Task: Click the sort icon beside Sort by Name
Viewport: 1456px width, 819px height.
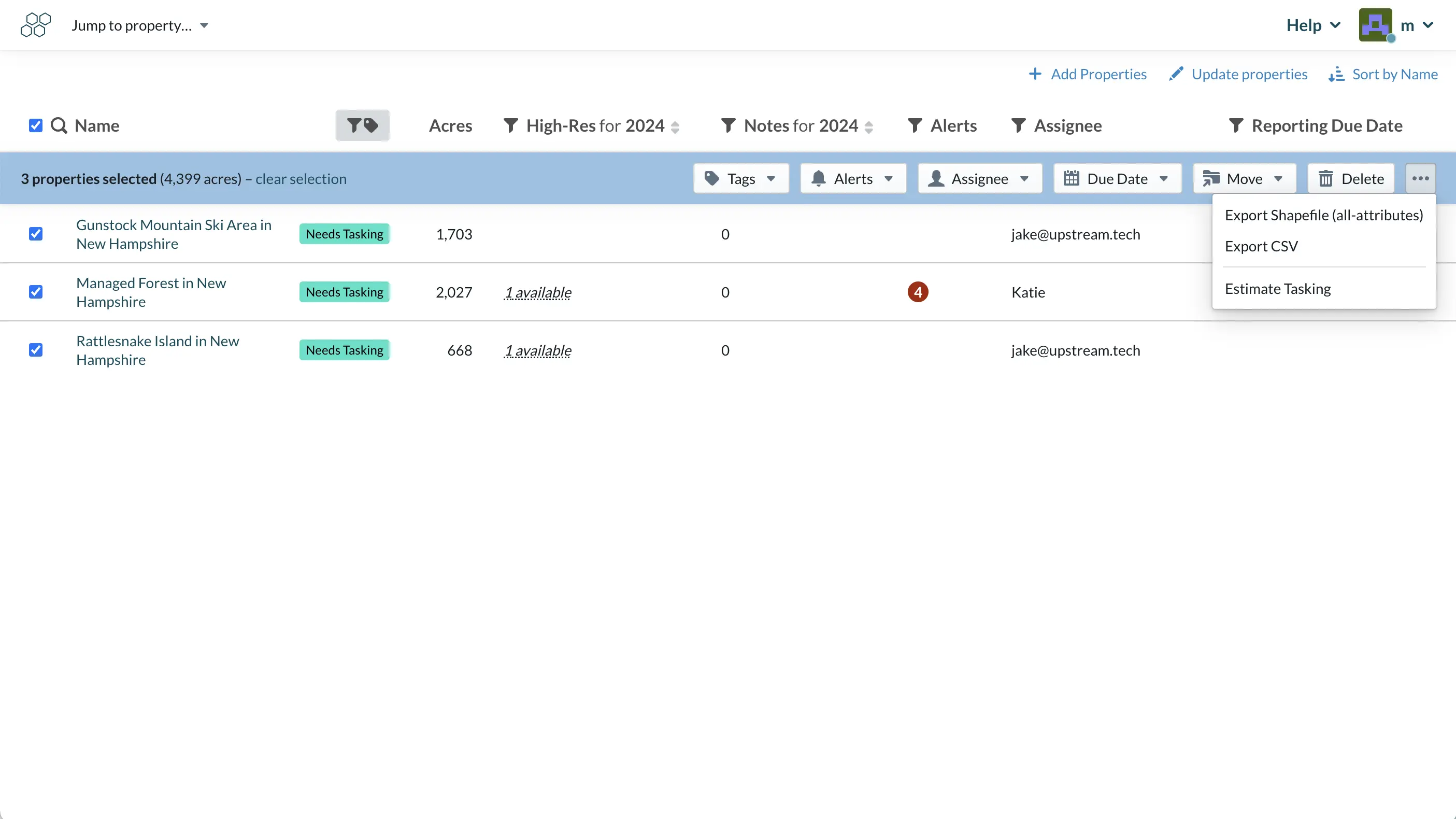Action: point(1336,74)
